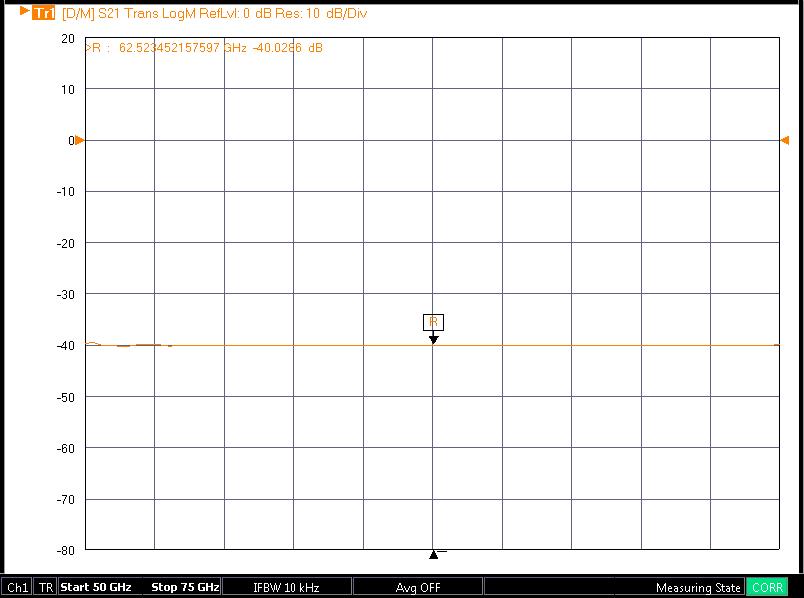Select the Tr1 trace label
Viewport: 804px width, 598px height.
pyautogui.click(x=44, y=13)
